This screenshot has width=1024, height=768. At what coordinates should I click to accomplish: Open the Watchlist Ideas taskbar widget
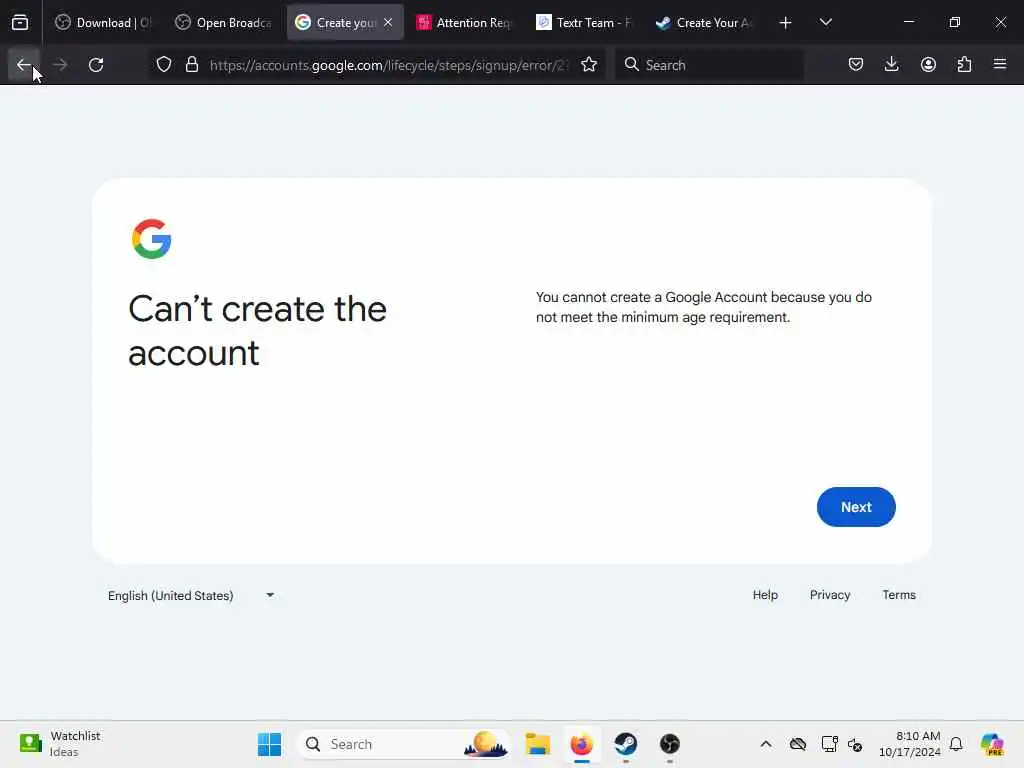tap(60, 744)
